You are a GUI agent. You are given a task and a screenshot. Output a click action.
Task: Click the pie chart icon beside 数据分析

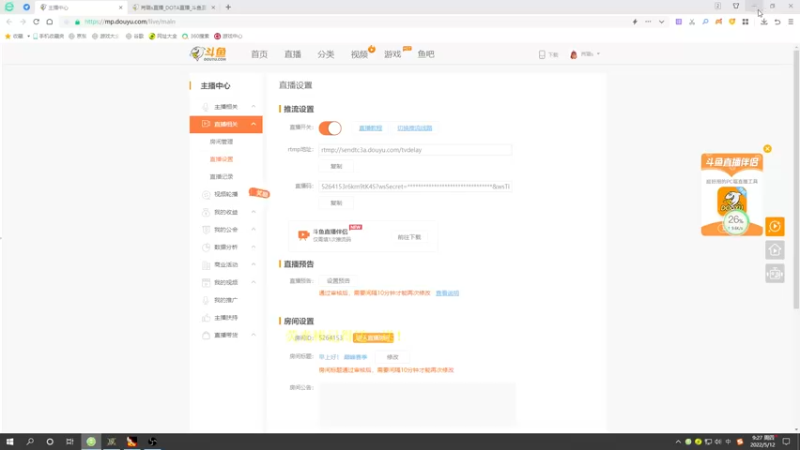tap(206, 247)
